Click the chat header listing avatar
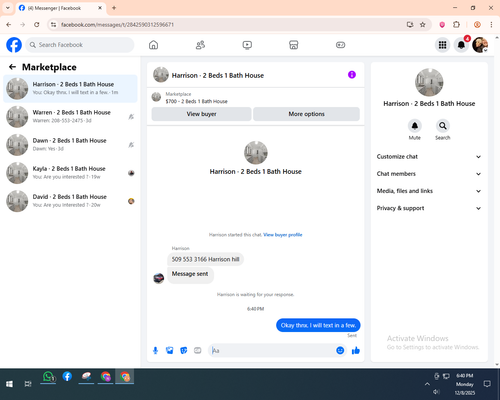Viewport: 500px width, 400px height. (x=161, y=75)
